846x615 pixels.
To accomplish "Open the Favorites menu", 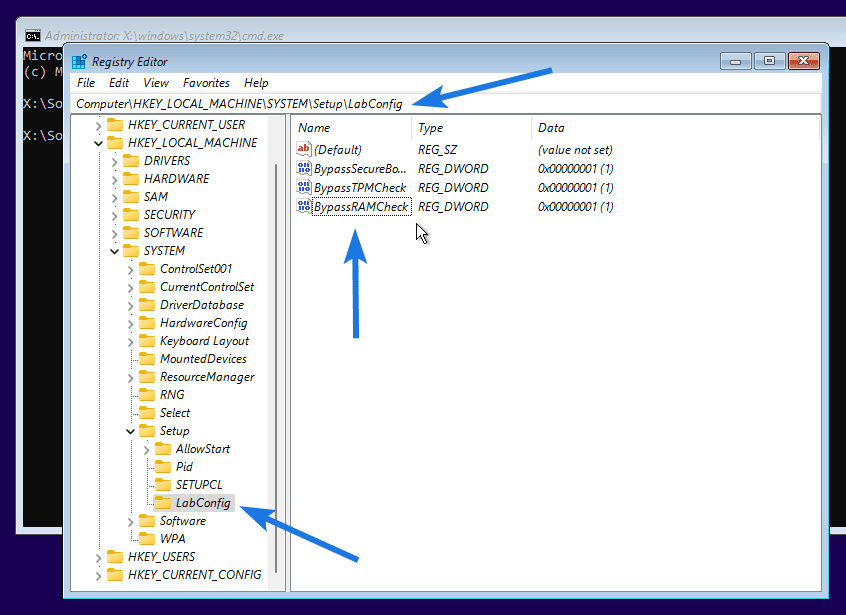I will 206,83.
